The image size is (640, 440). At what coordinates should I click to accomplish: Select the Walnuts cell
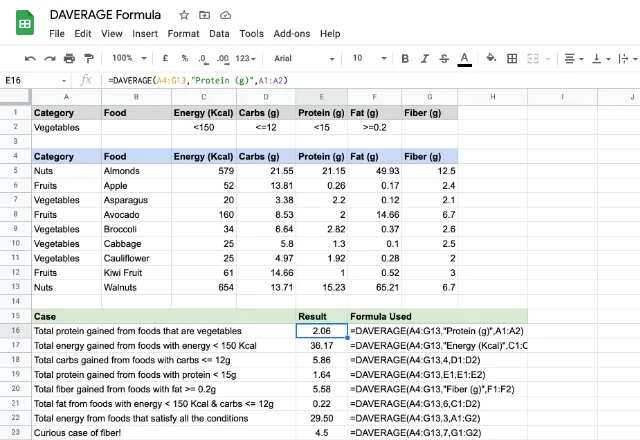point(136,287)
